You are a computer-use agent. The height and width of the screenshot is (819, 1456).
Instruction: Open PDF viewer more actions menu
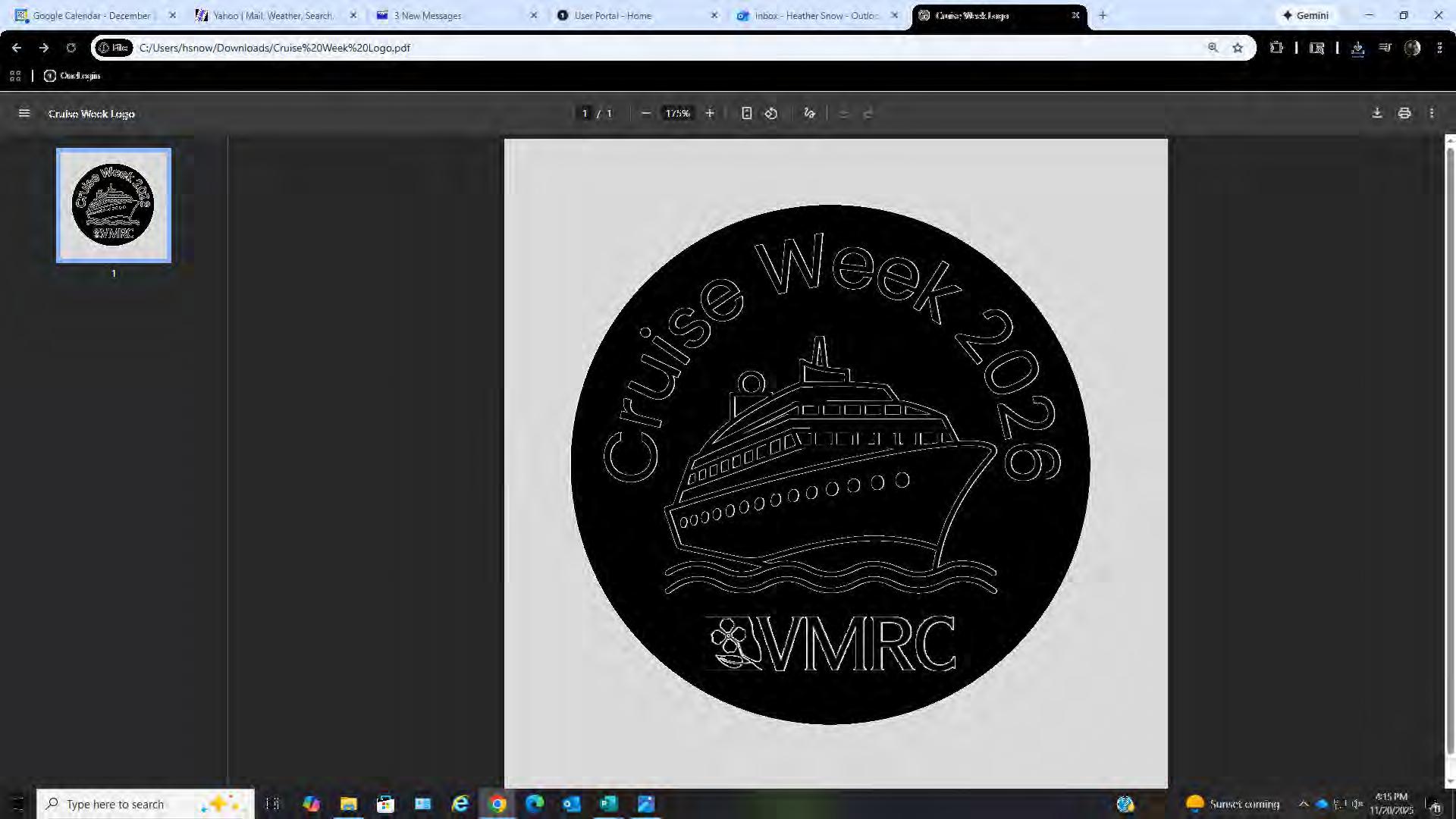pos(1432,114)
